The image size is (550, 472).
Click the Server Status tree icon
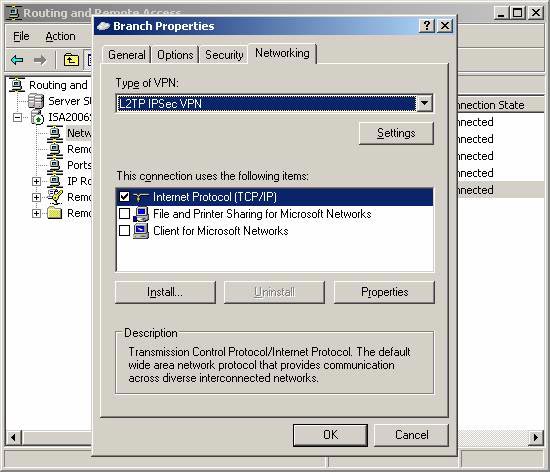[36, 101]
